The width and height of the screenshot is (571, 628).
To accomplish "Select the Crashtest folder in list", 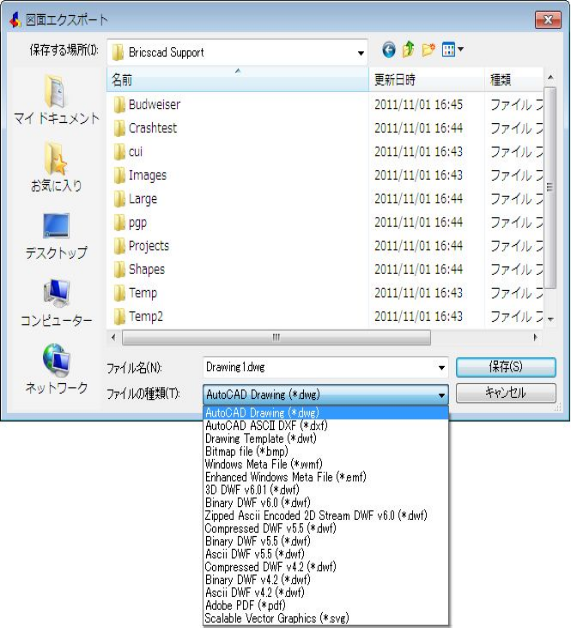I will point(153,128).
